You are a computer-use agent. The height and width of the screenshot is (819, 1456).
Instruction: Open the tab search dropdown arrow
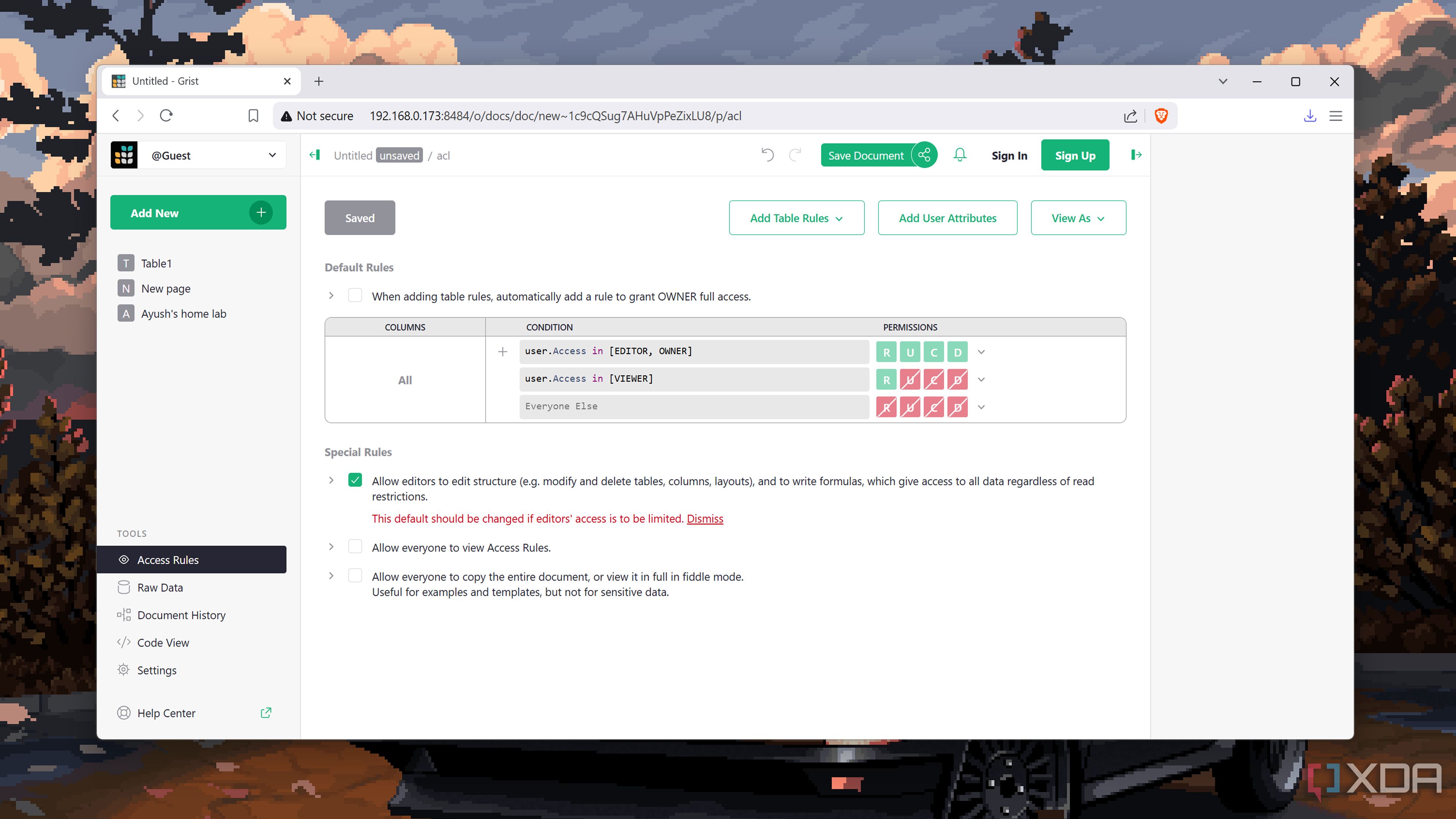(1222, 82)
